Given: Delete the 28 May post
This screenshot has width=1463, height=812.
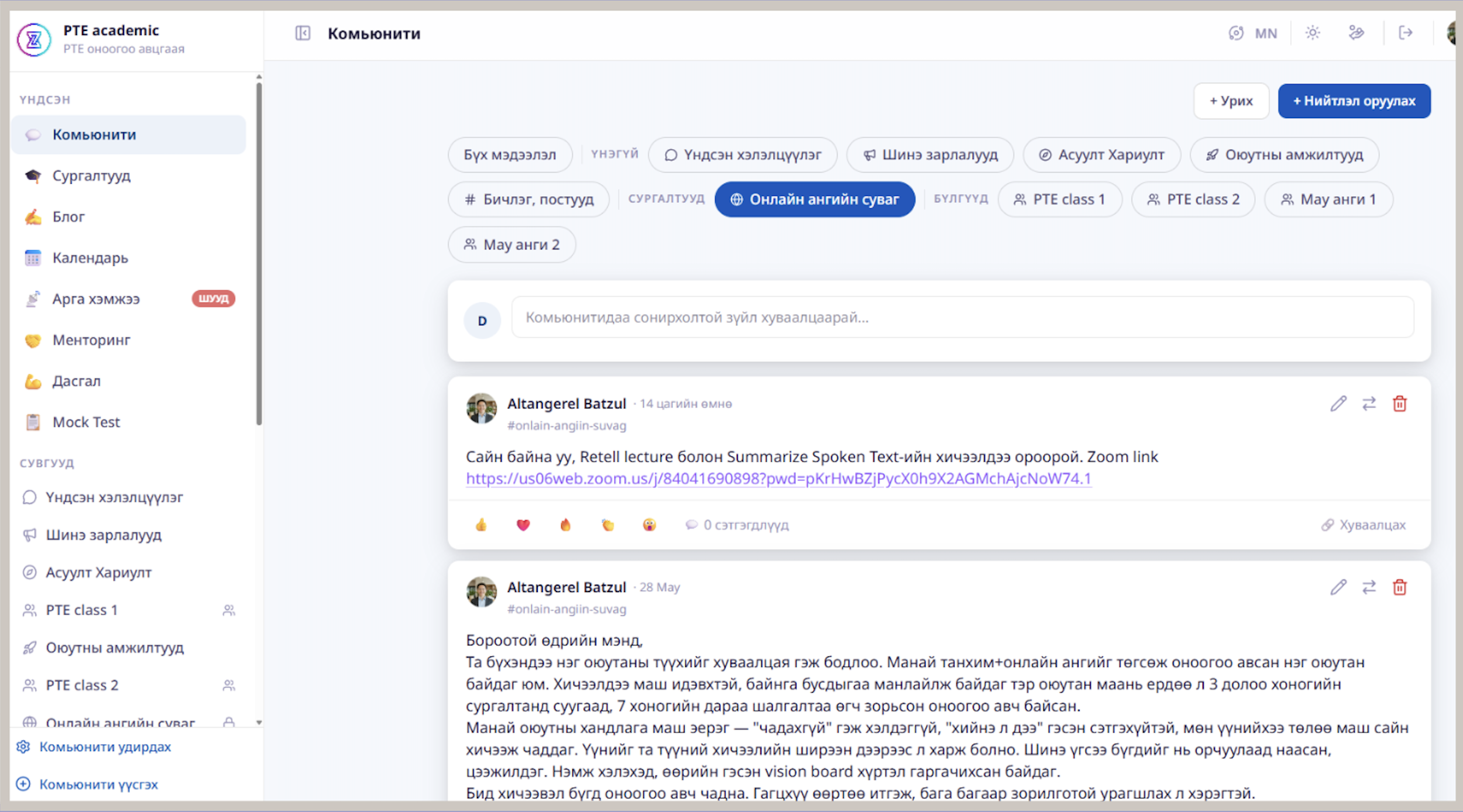Looking at the screenshot, I should [1400, 587].
